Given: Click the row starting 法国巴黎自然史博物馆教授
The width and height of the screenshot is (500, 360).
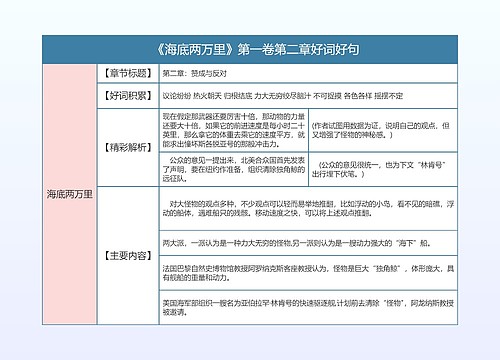Looking at the screenshot, I should pos(308,273).
